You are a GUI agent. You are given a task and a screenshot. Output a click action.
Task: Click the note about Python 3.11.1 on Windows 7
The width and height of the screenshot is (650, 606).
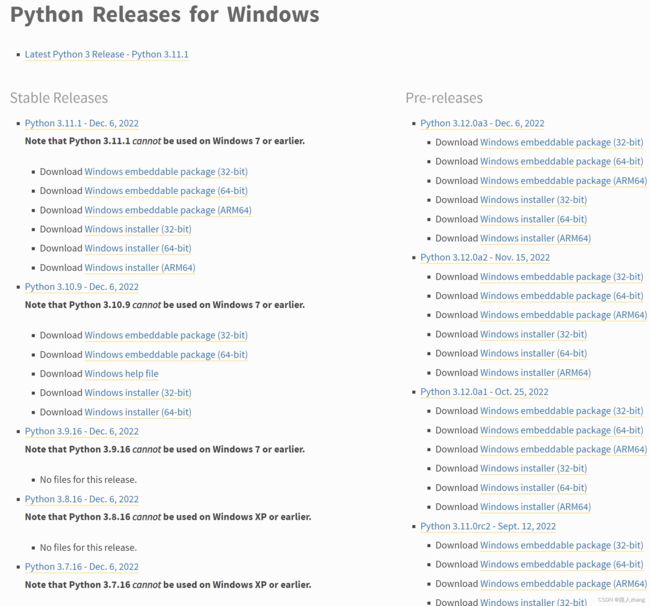tap(165, 141)
